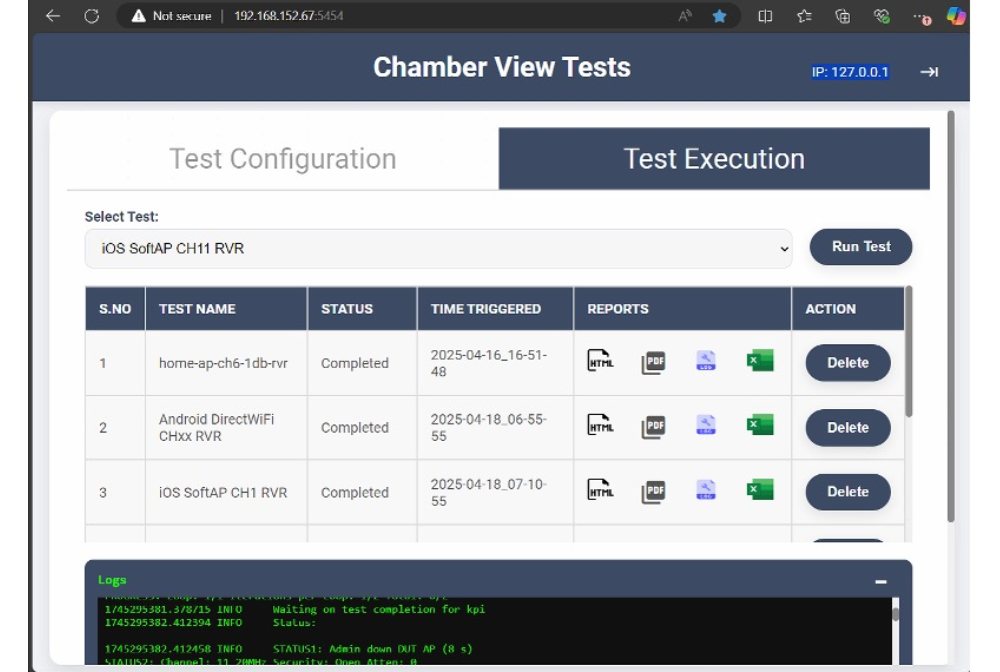The width and height of the screenshot is (1000, 672).
Task: Collapse the Logs panel
Action: point(881,581)
